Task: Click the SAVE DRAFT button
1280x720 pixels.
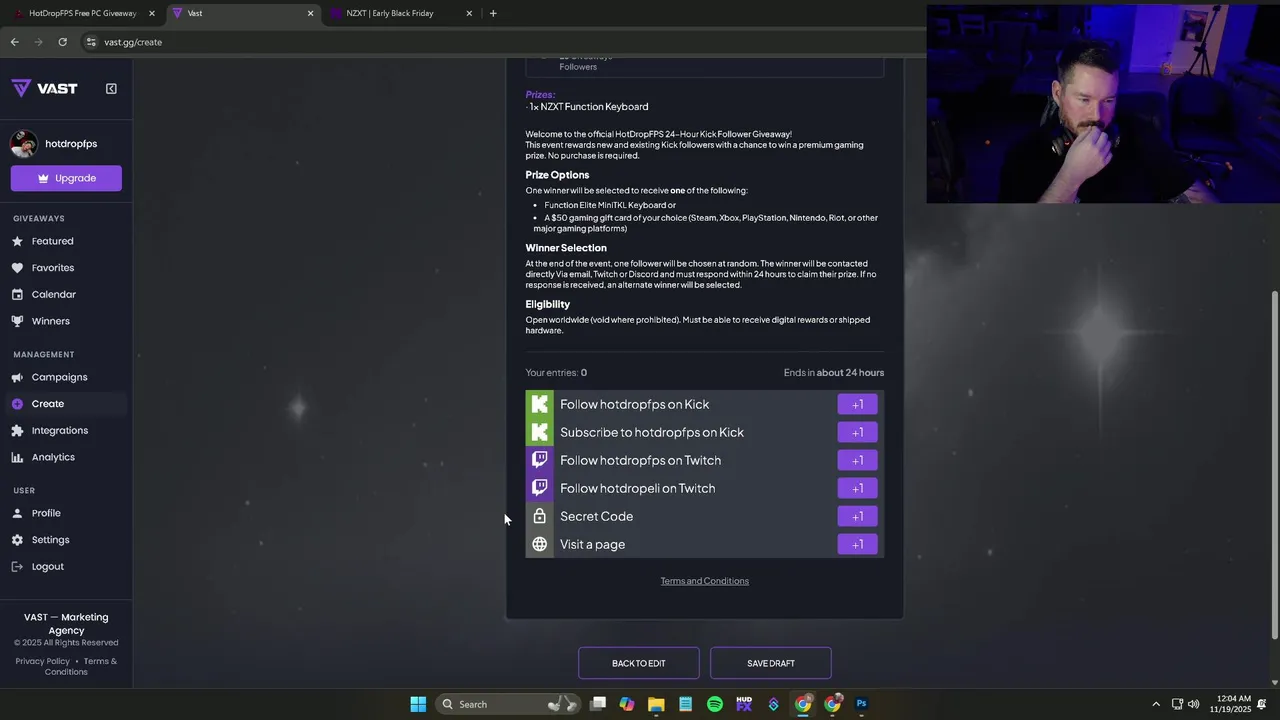Action: 770,663
